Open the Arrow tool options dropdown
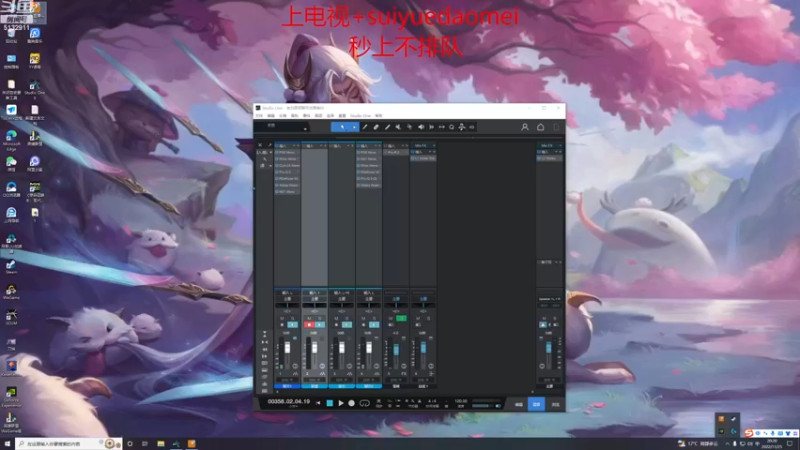The image size is (800, 450). (x=354, y=127)
